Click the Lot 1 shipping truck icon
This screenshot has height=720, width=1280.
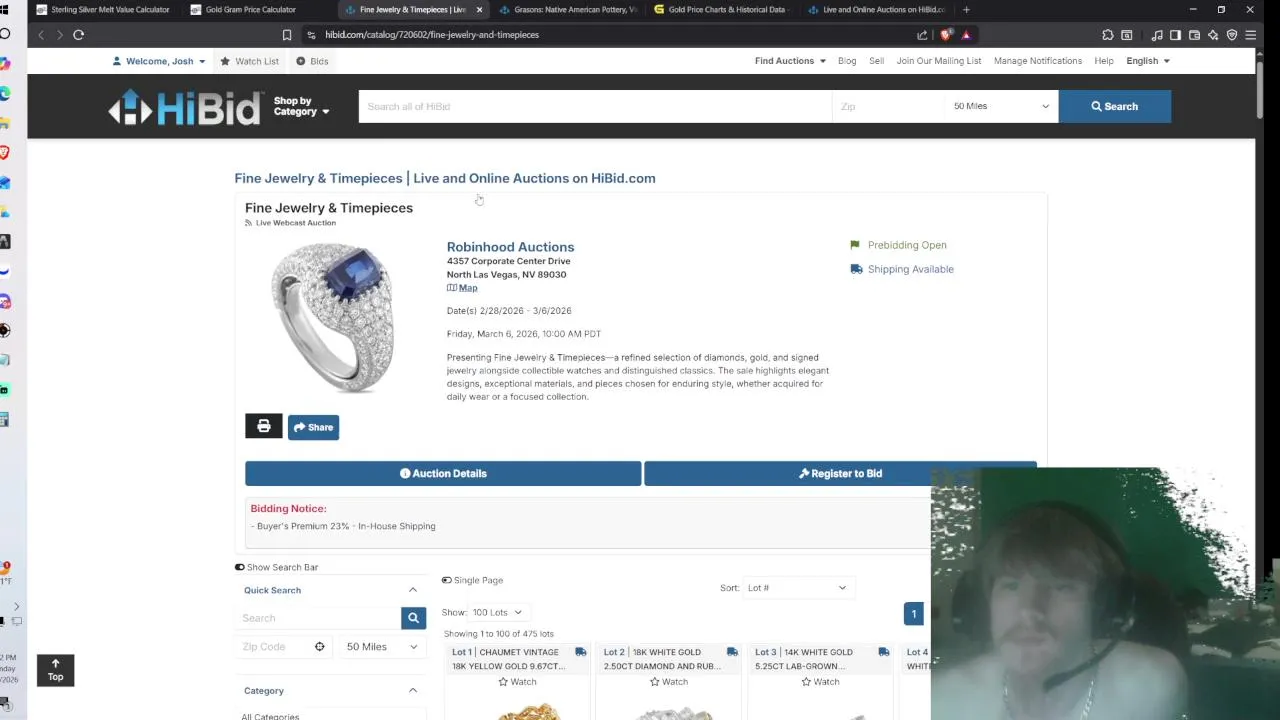point(580,652)
